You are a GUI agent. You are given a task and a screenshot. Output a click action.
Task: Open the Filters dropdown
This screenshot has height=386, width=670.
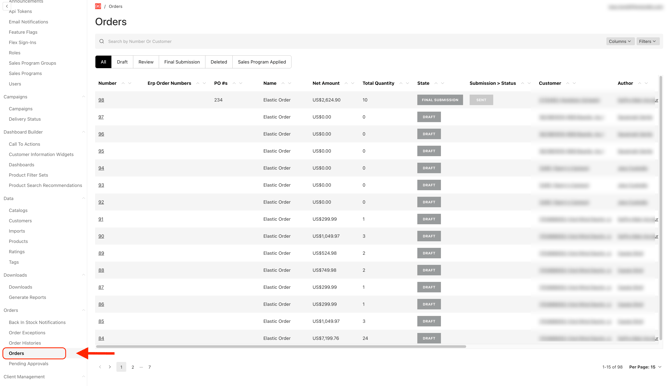coord(648,41)
